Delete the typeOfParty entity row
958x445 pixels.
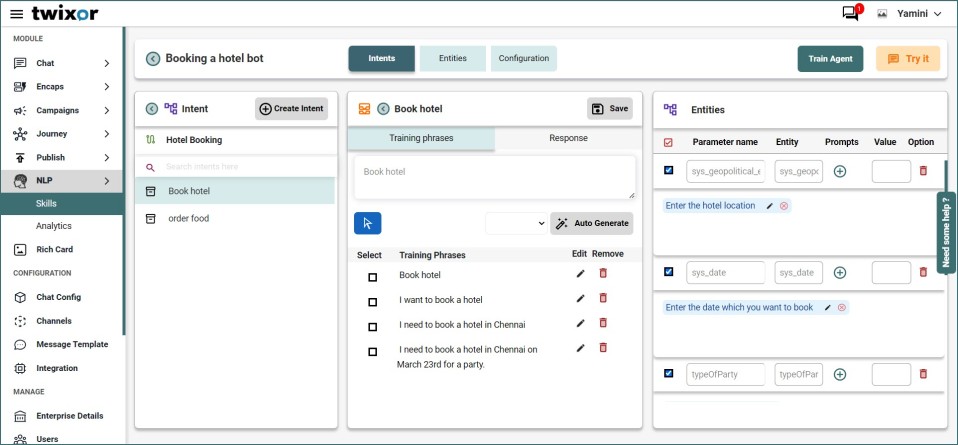click(x=923, y=374)
